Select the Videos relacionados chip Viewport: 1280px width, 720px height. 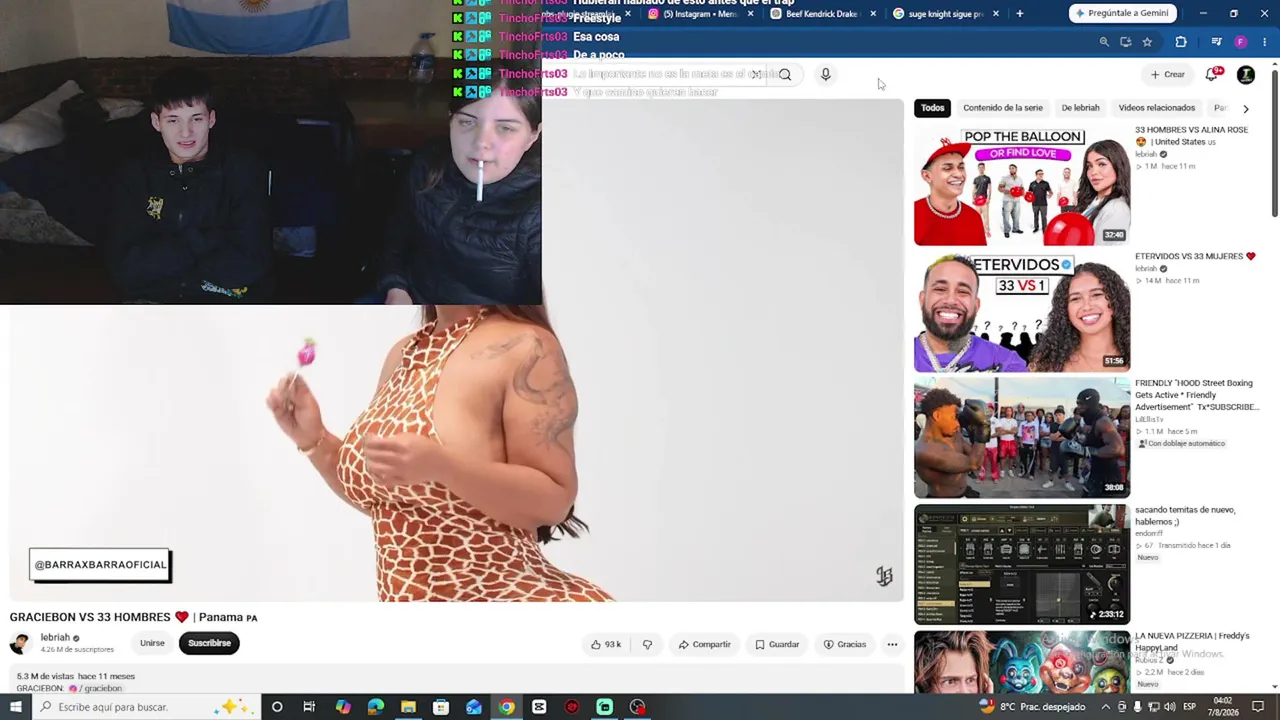click(x=1156, y=108)
